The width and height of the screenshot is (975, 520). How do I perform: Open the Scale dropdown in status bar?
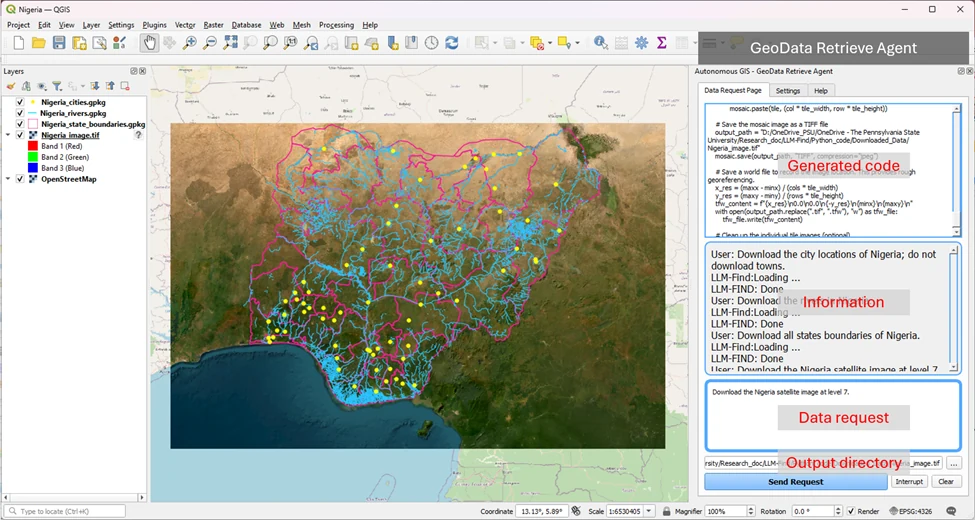650,511
